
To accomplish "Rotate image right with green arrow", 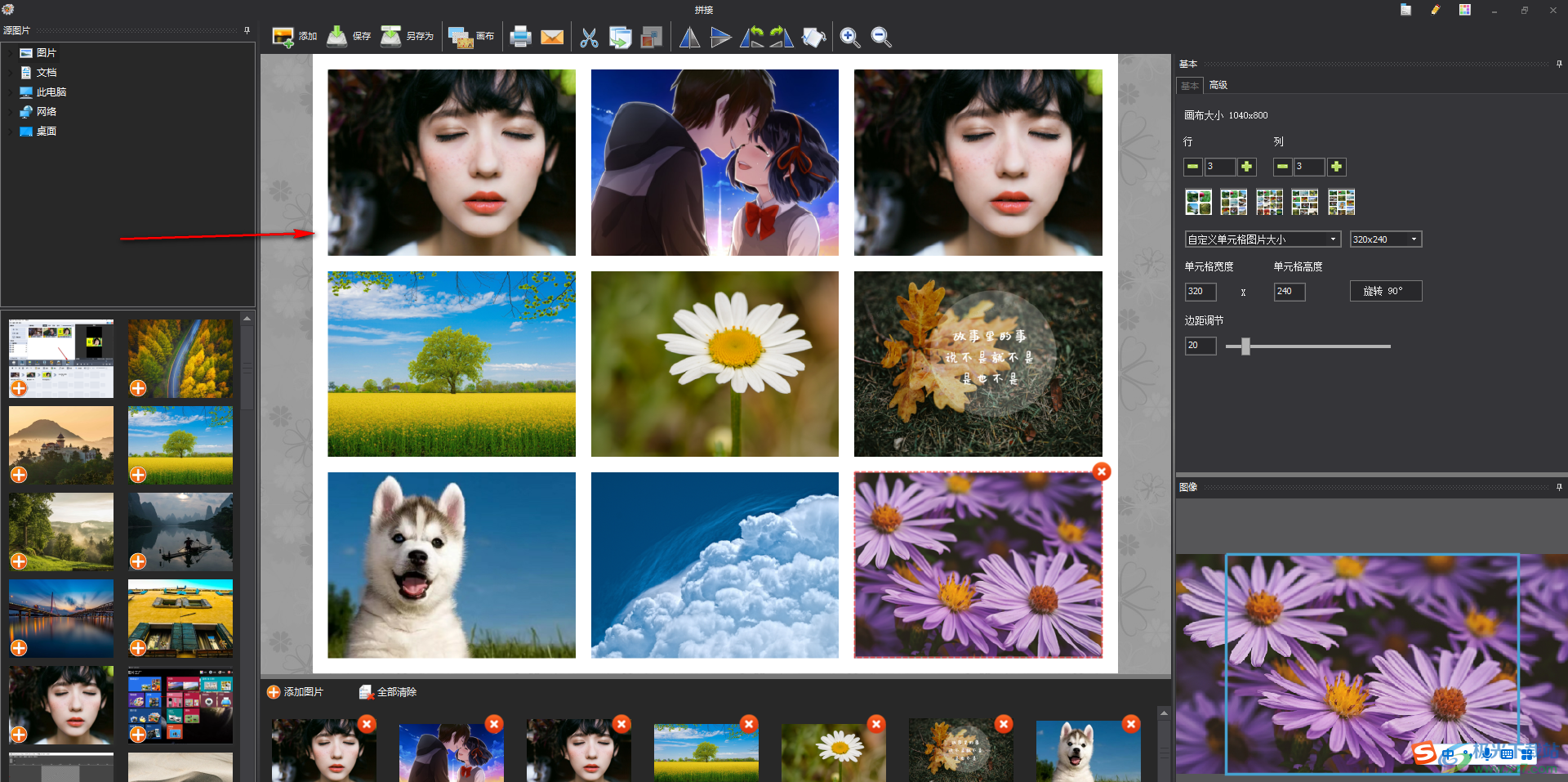I will coord(782,37).
